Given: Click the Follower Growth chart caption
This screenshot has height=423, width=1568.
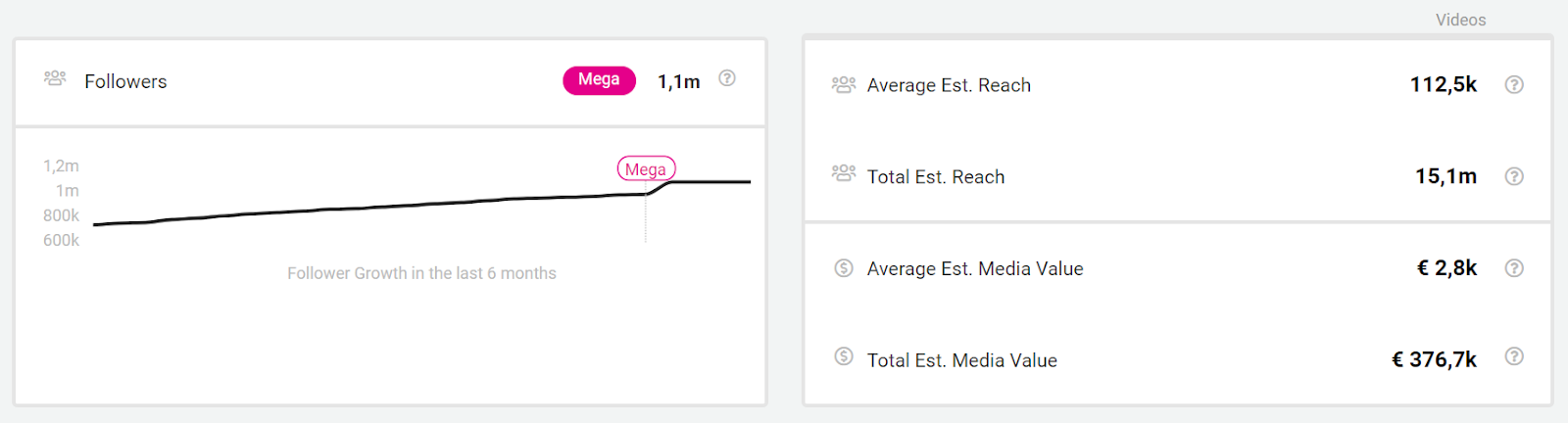Looking at the screenshot, I should 421,273.
